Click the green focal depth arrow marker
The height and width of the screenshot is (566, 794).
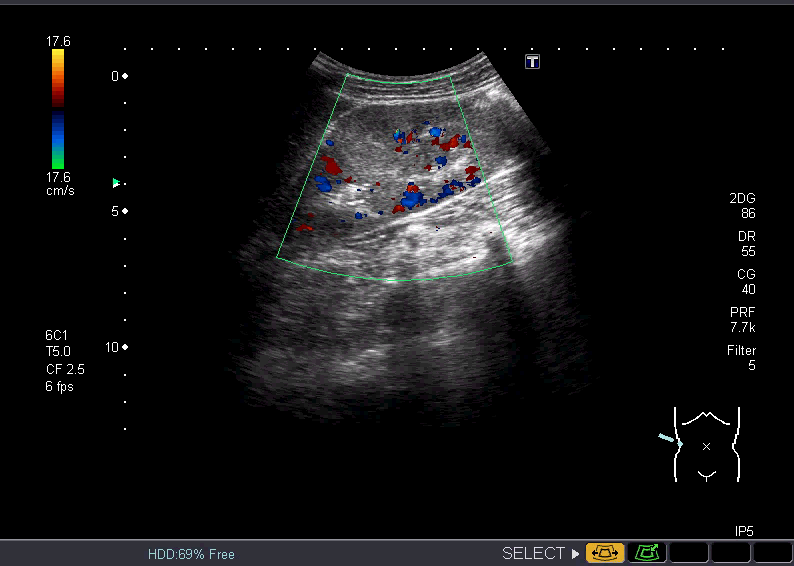tap(116, 183)
